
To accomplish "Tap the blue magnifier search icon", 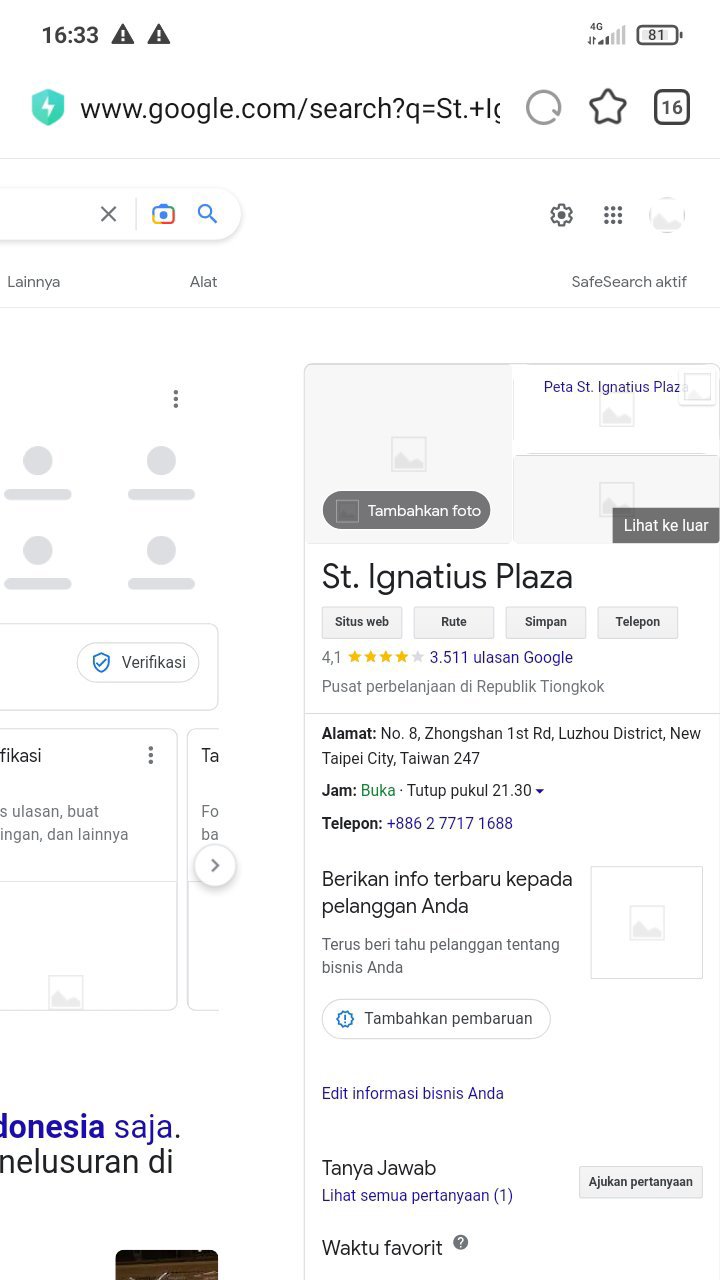I will pyautogui.click(x=207, y=214).
